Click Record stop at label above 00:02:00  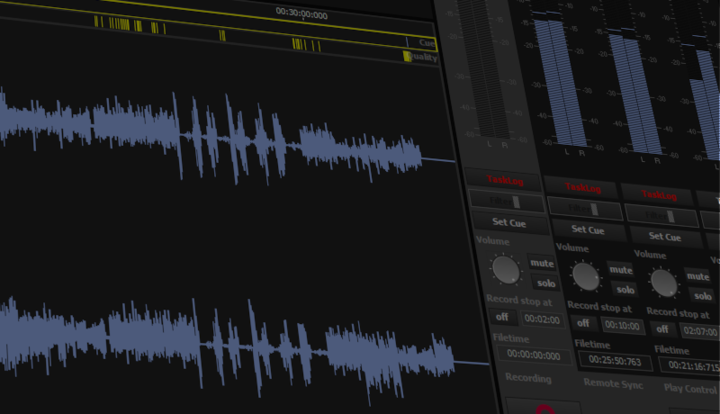point(519,301)
